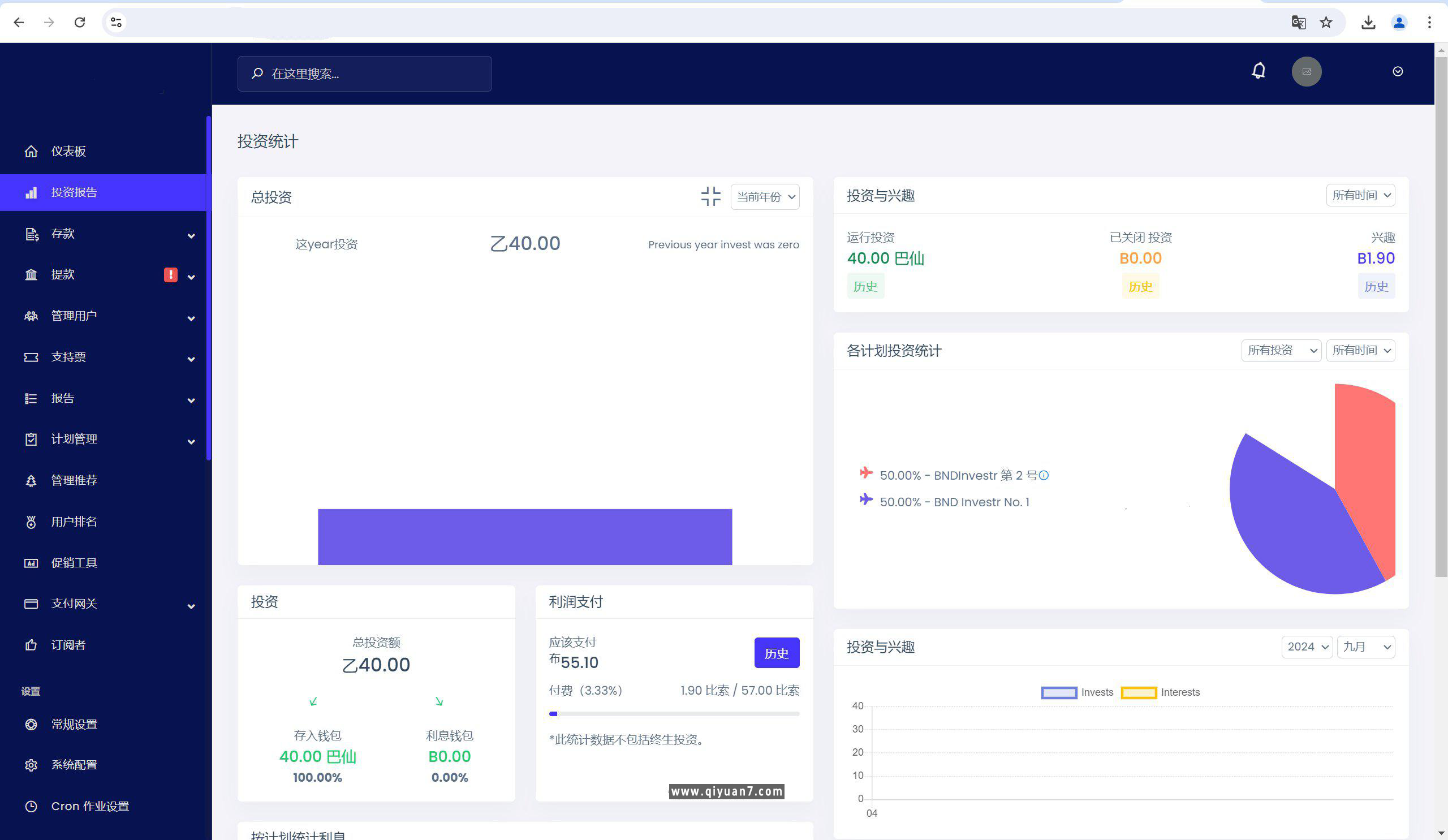Open the 所有投资 dropdown
The height and width of the screenshot is (840, 1448).
1281,351
